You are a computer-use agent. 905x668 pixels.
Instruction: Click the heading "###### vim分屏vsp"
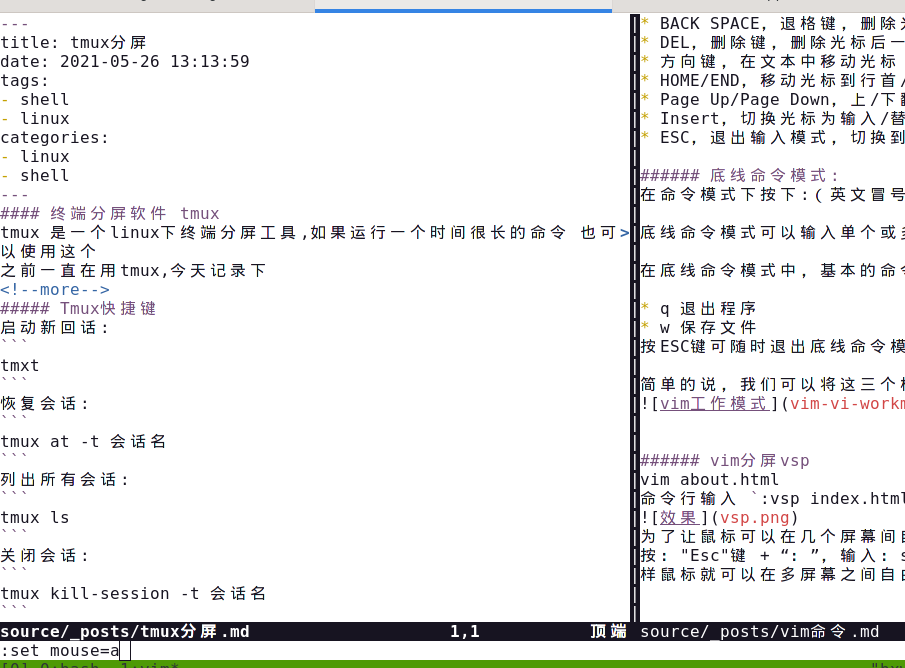tap(725, 461)
